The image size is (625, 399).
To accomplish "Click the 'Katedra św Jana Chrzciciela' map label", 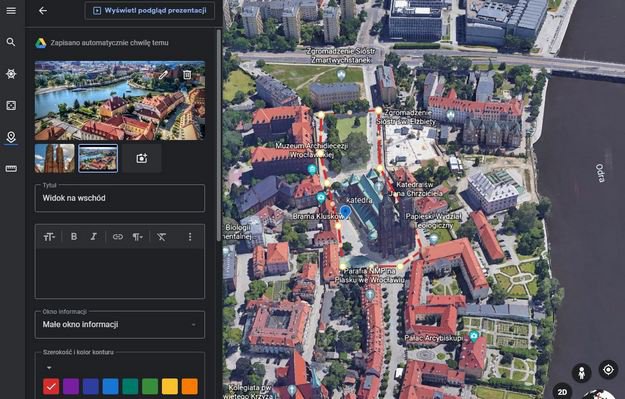I will click(x=415, y=189).
